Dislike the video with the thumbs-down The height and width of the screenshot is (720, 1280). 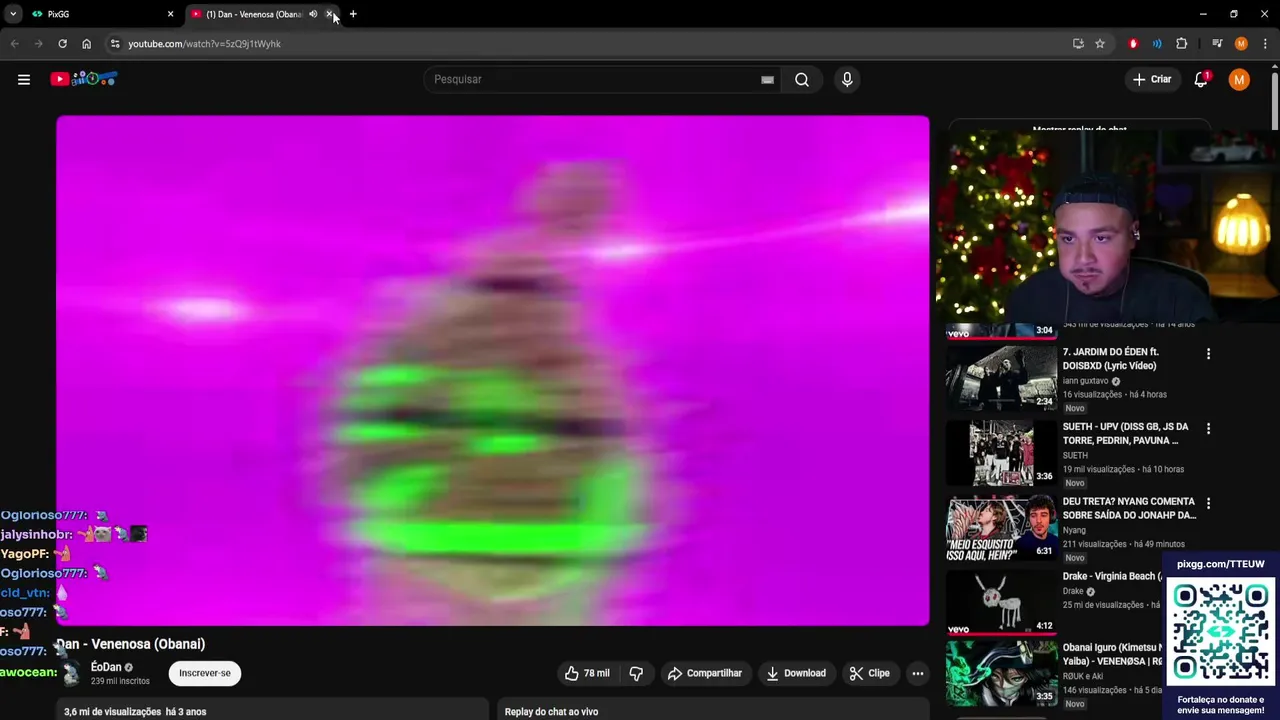point(636,673)
